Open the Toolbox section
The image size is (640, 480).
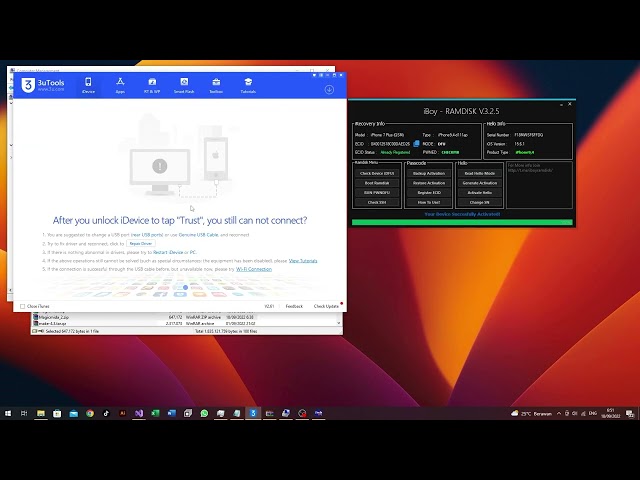(x=216, y=85)
